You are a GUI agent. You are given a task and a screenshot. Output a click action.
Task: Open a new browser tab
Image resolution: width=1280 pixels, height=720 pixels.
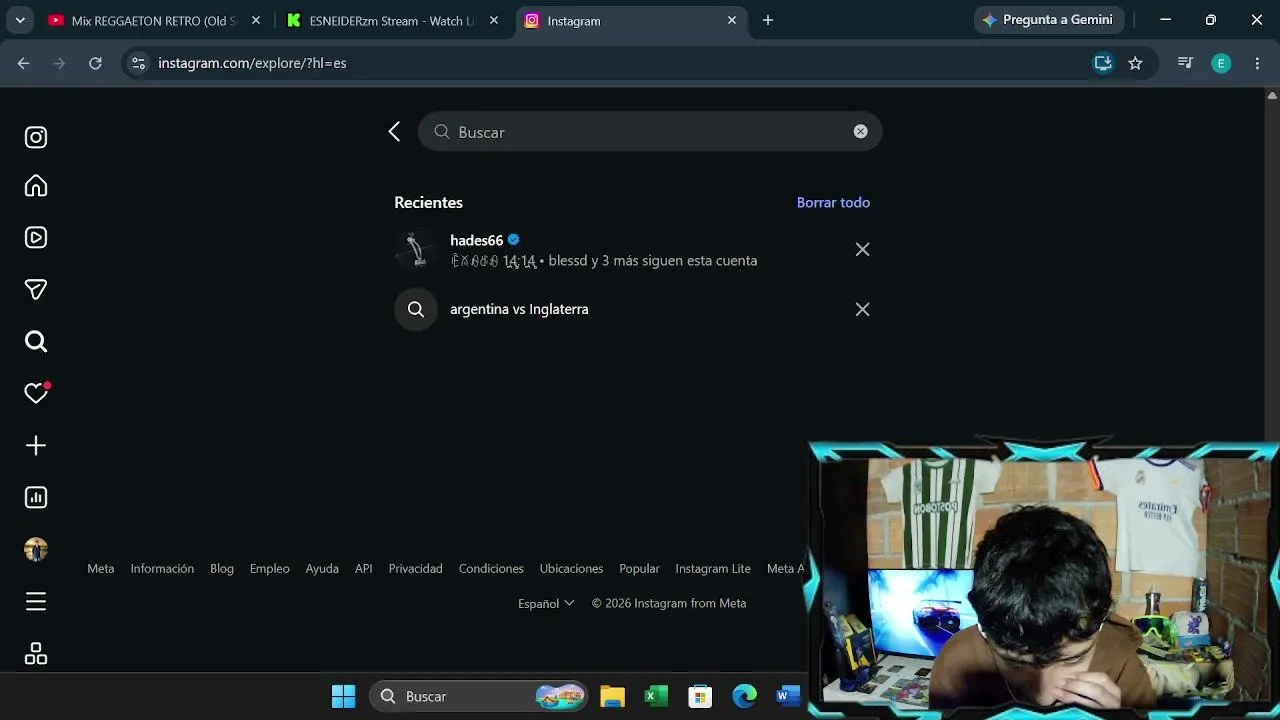pyautogui.click(x=768, y=20)
